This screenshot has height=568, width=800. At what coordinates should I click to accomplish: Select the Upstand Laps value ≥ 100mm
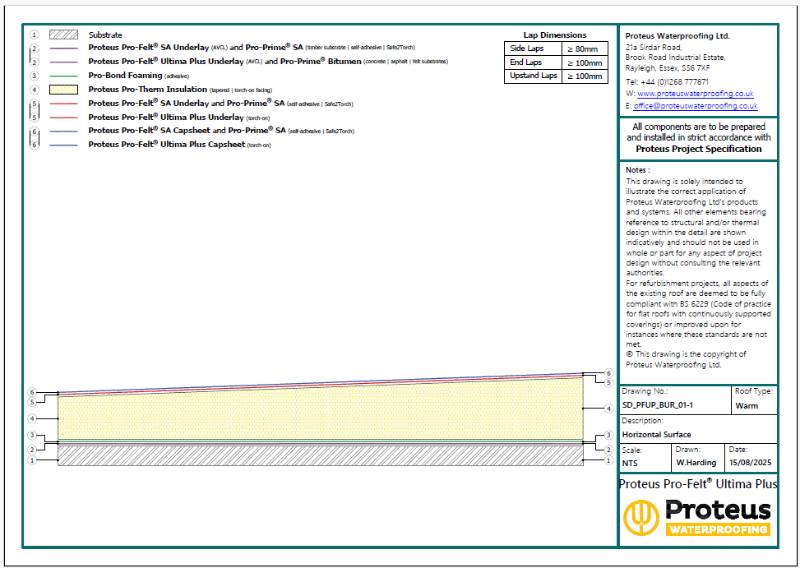pos(583,76)
